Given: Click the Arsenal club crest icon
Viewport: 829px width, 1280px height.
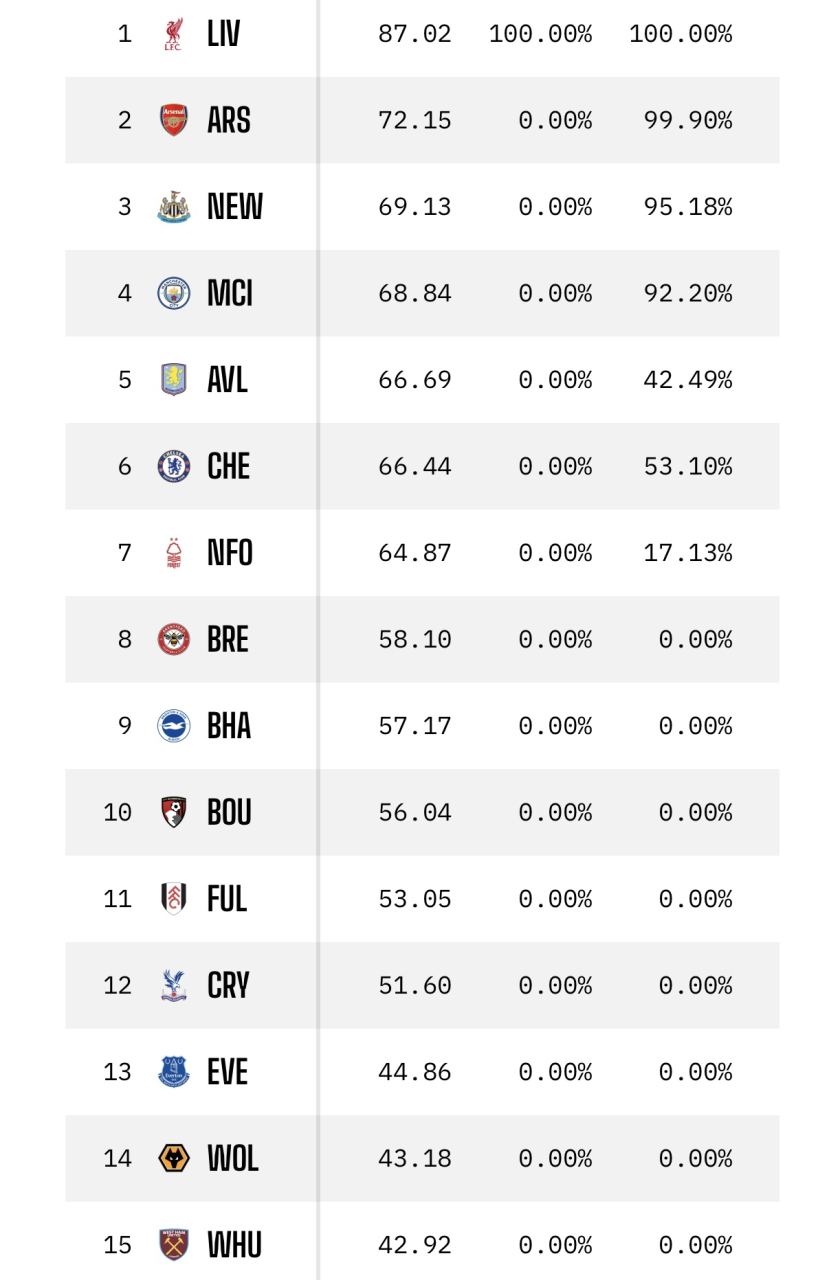Looking at the screenshot, I should [x=174, y=120].
